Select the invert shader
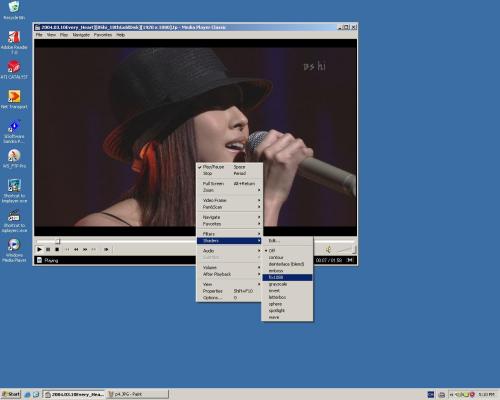The width and height of the screenshot is (500, 400). click(287, 291)
